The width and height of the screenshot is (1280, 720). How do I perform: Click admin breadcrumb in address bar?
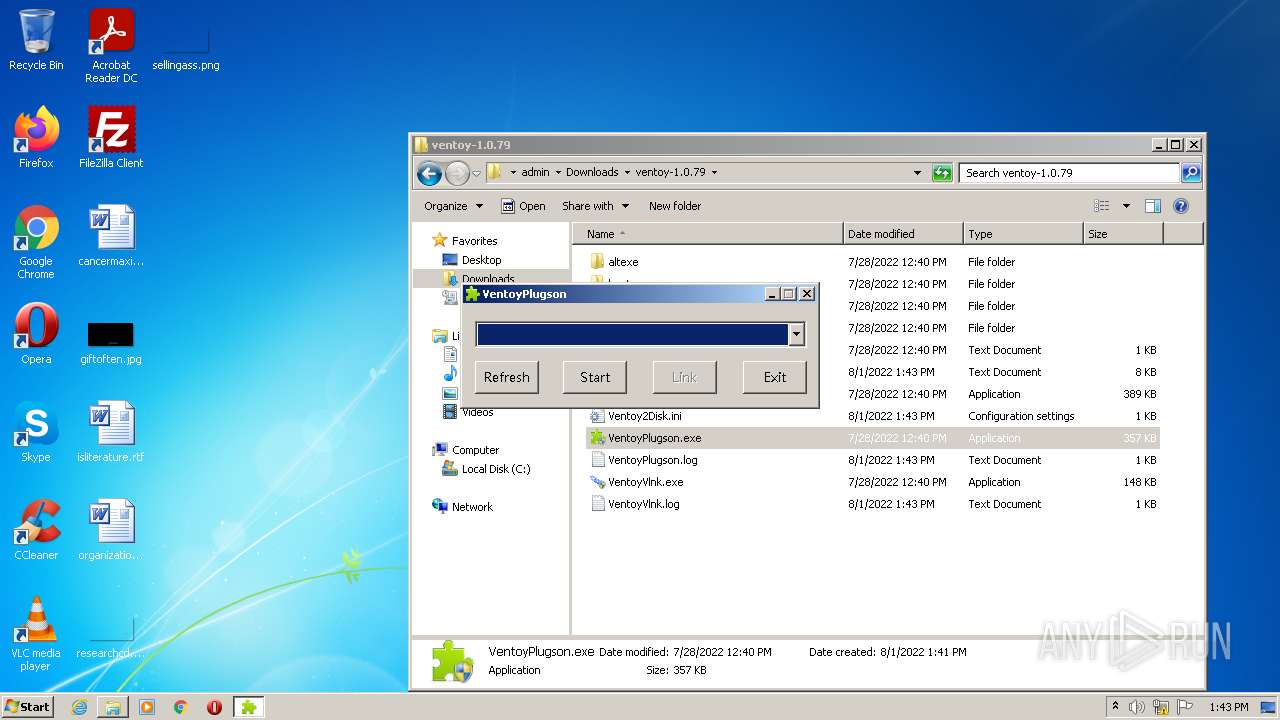pos(535,172)
